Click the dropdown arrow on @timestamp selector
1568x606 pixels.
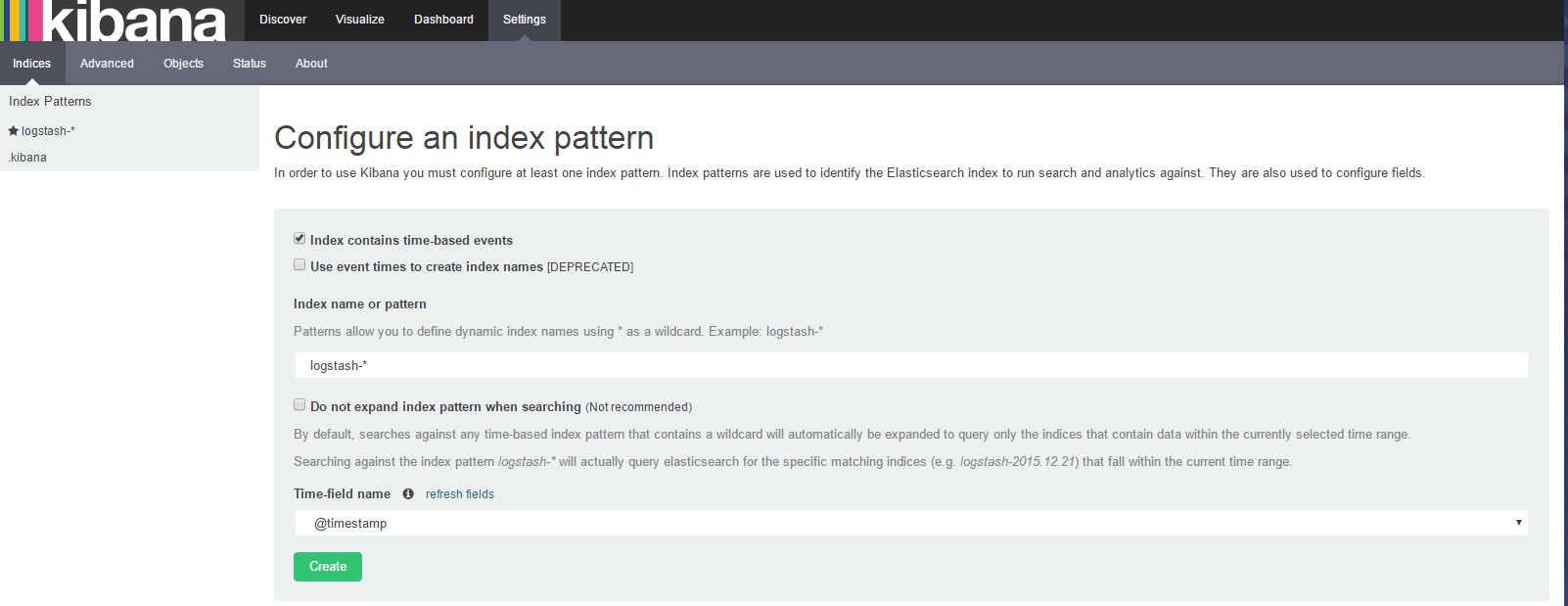point(1518,523)
